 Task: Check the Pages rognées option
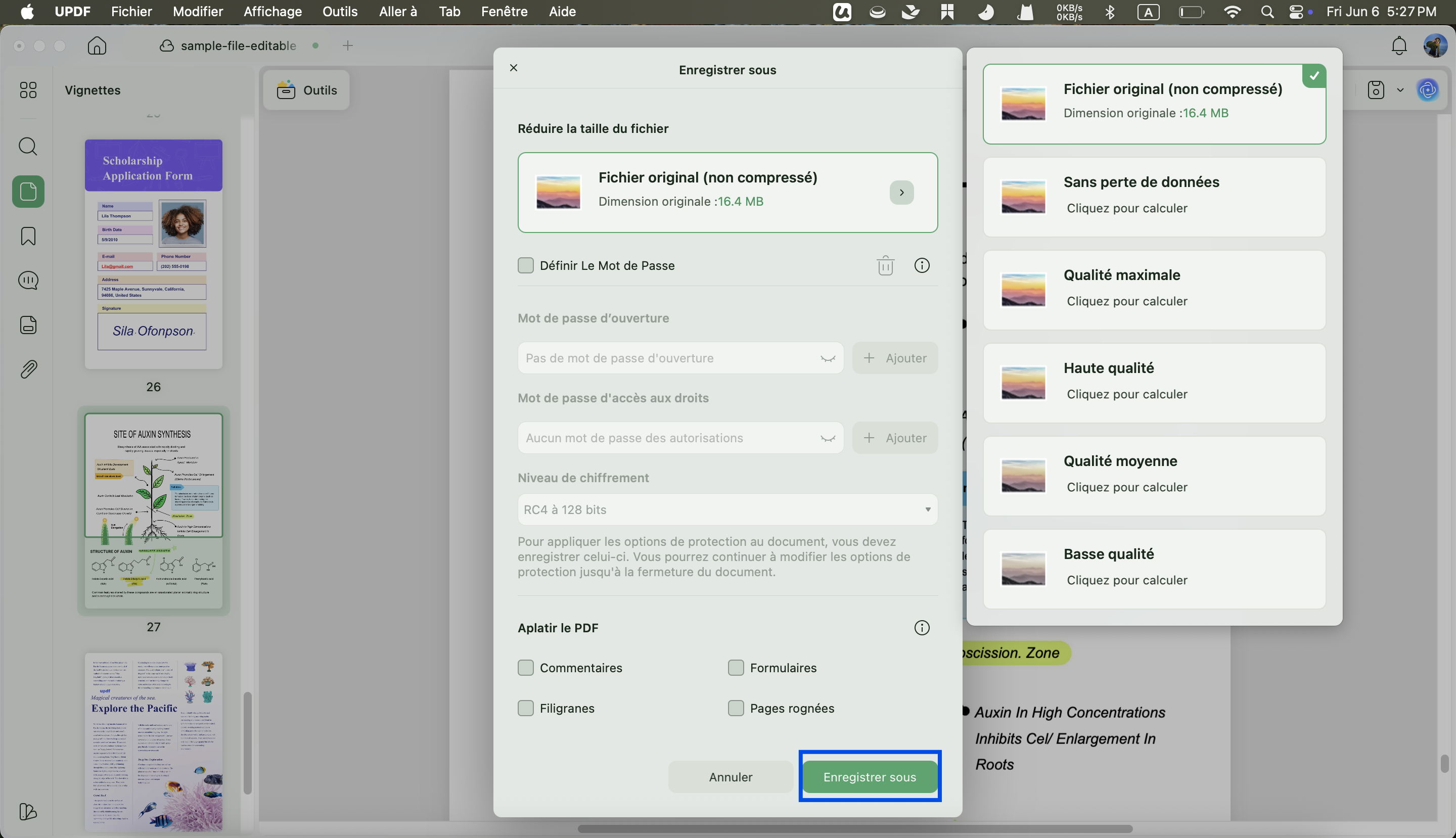[x=736, y=708]
